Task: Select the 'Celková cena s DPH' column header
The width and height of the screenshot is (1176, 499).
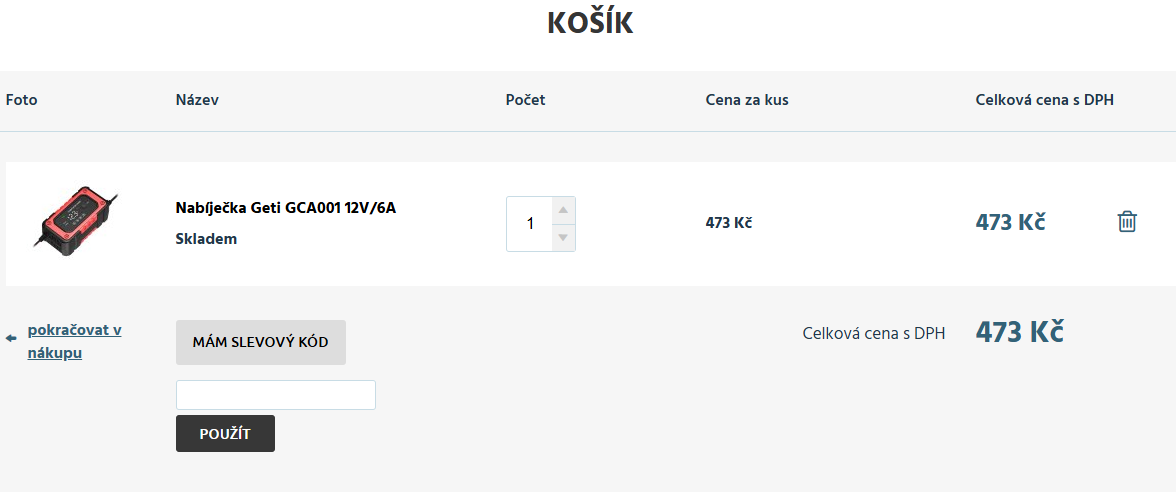Action: (x=1044, y=100)
